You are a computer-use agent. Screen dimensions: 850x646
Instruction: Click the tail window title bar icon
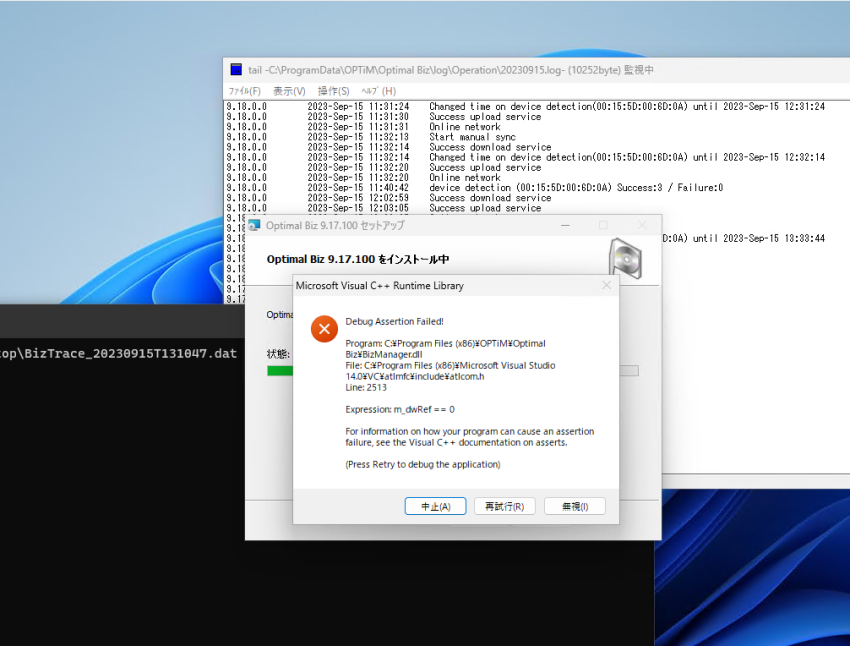(x=236, y=69)
